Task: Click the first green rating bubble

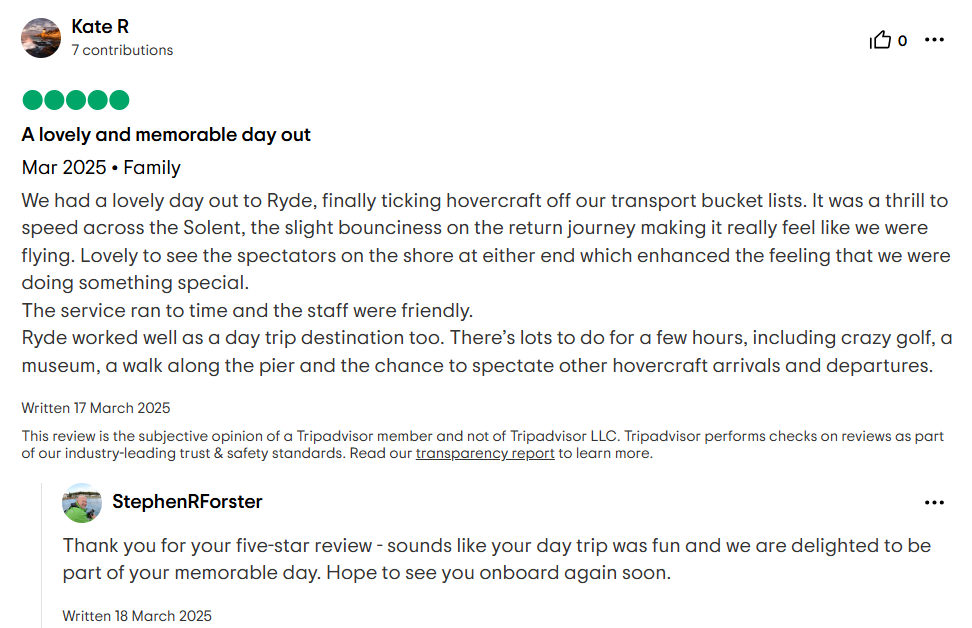Action: tap(32, 100)
